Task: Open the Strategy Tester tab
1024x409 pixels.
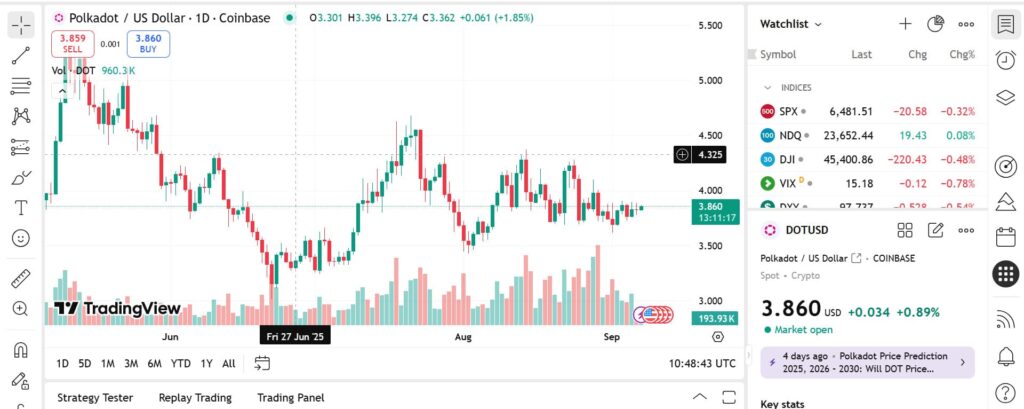Action: [95, 397]
